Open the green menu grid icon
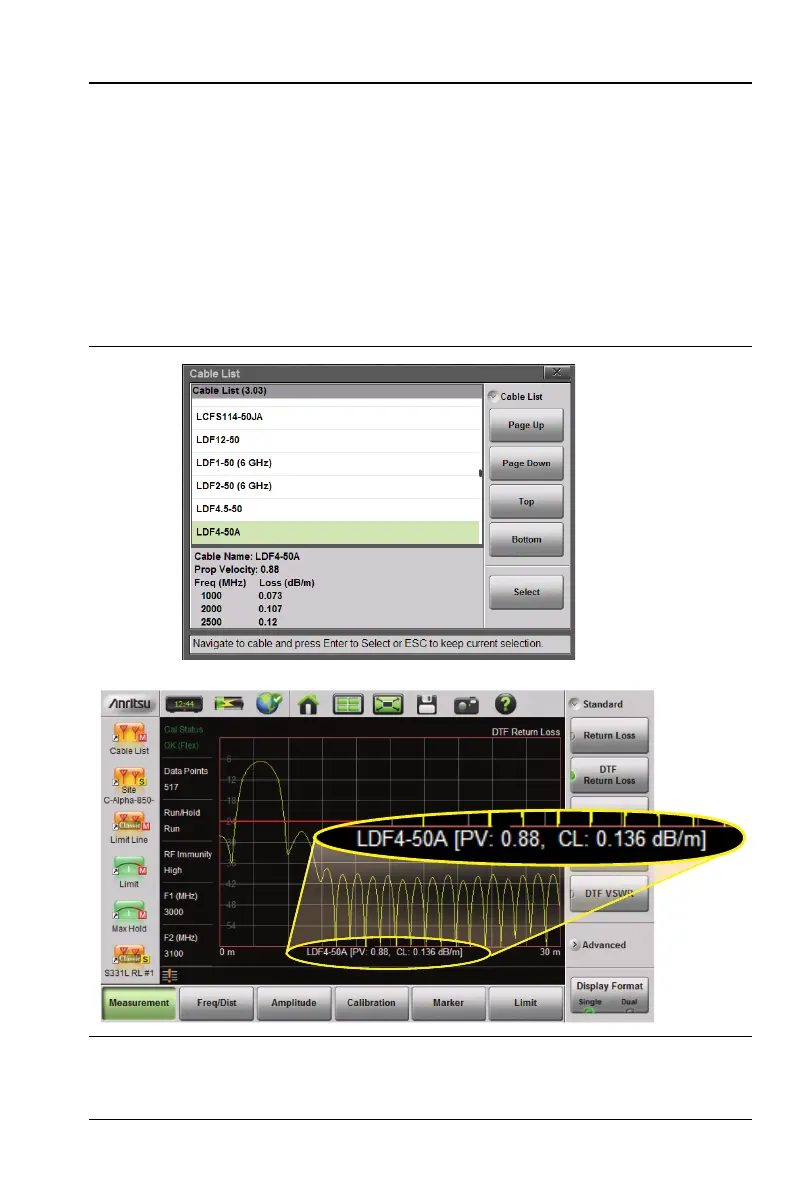 click(348, 705)
